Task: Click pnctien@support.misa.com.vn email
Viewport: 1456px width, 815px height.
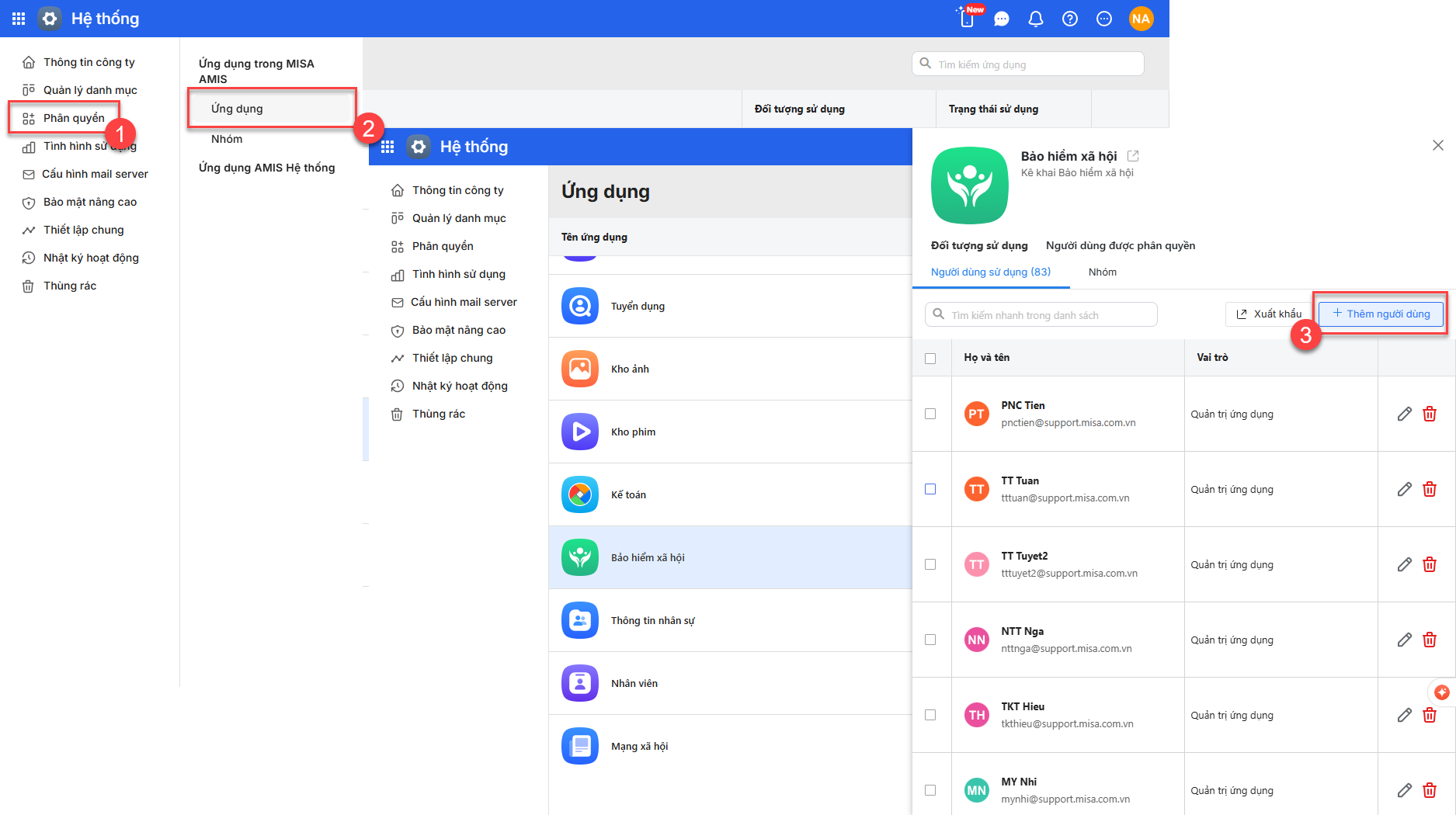Action: point(1069,423)
